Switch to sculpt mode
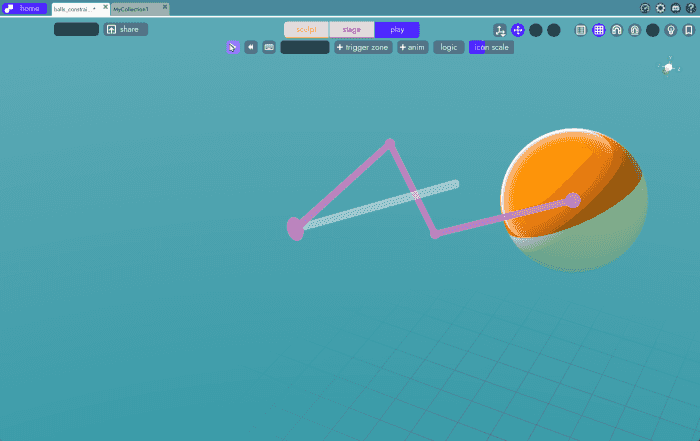The width and height of the screenshot is (700, 441). coord(305,29)
